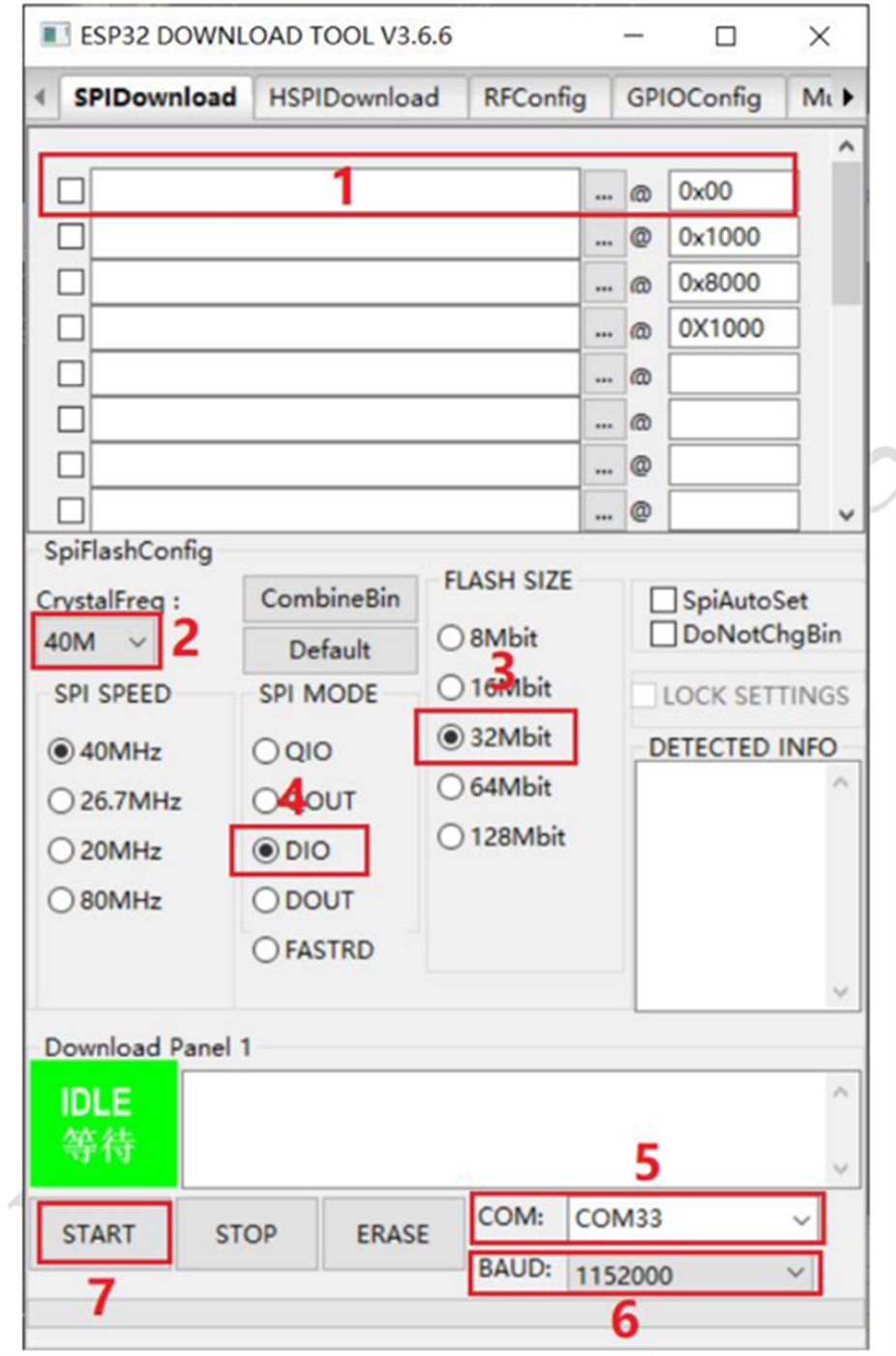Choose the 64Mbit flash size
896x1356 pixels.
pos(450,787)
